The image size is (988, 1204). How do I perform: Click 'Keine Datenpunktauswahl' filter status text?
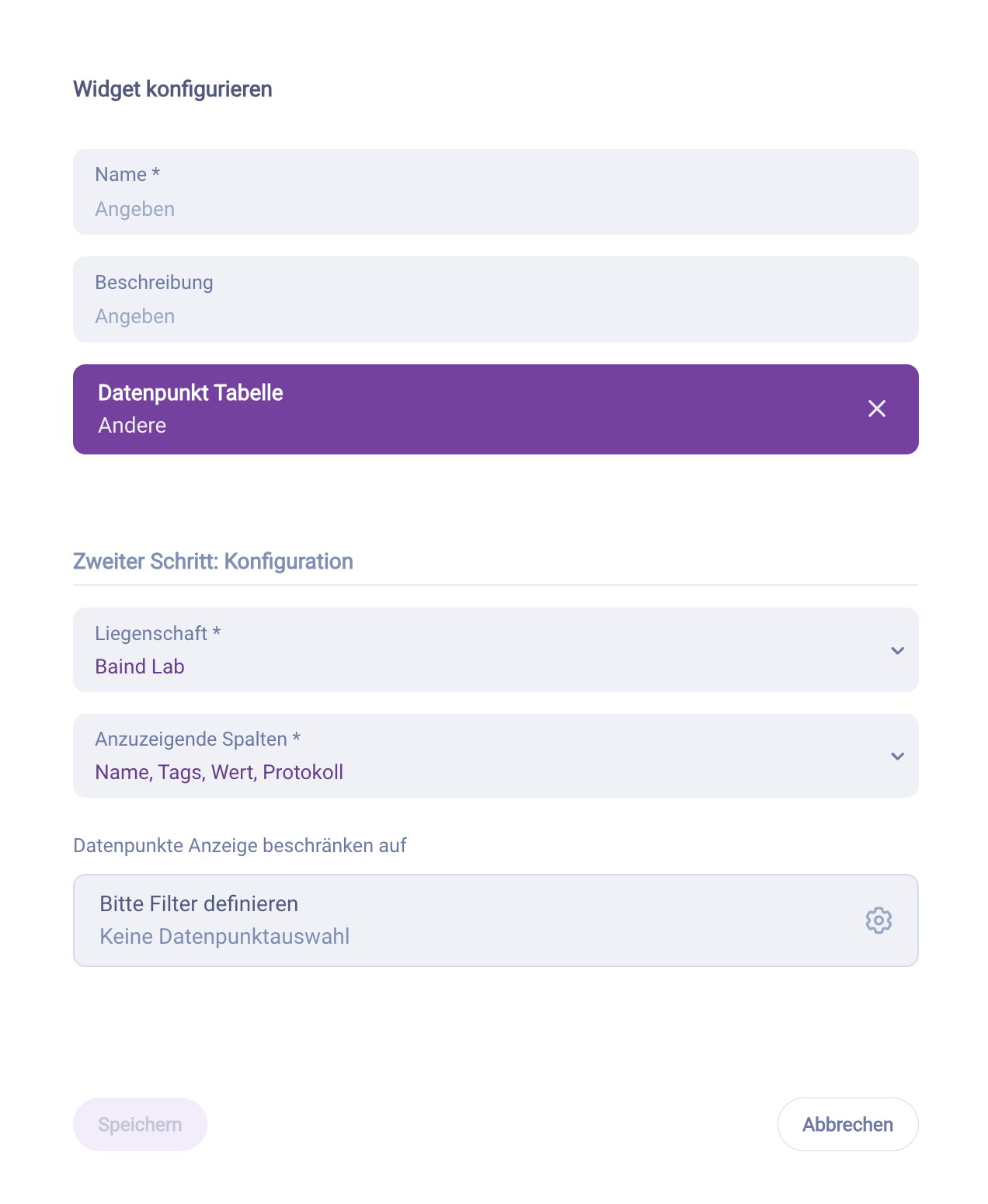224,937
